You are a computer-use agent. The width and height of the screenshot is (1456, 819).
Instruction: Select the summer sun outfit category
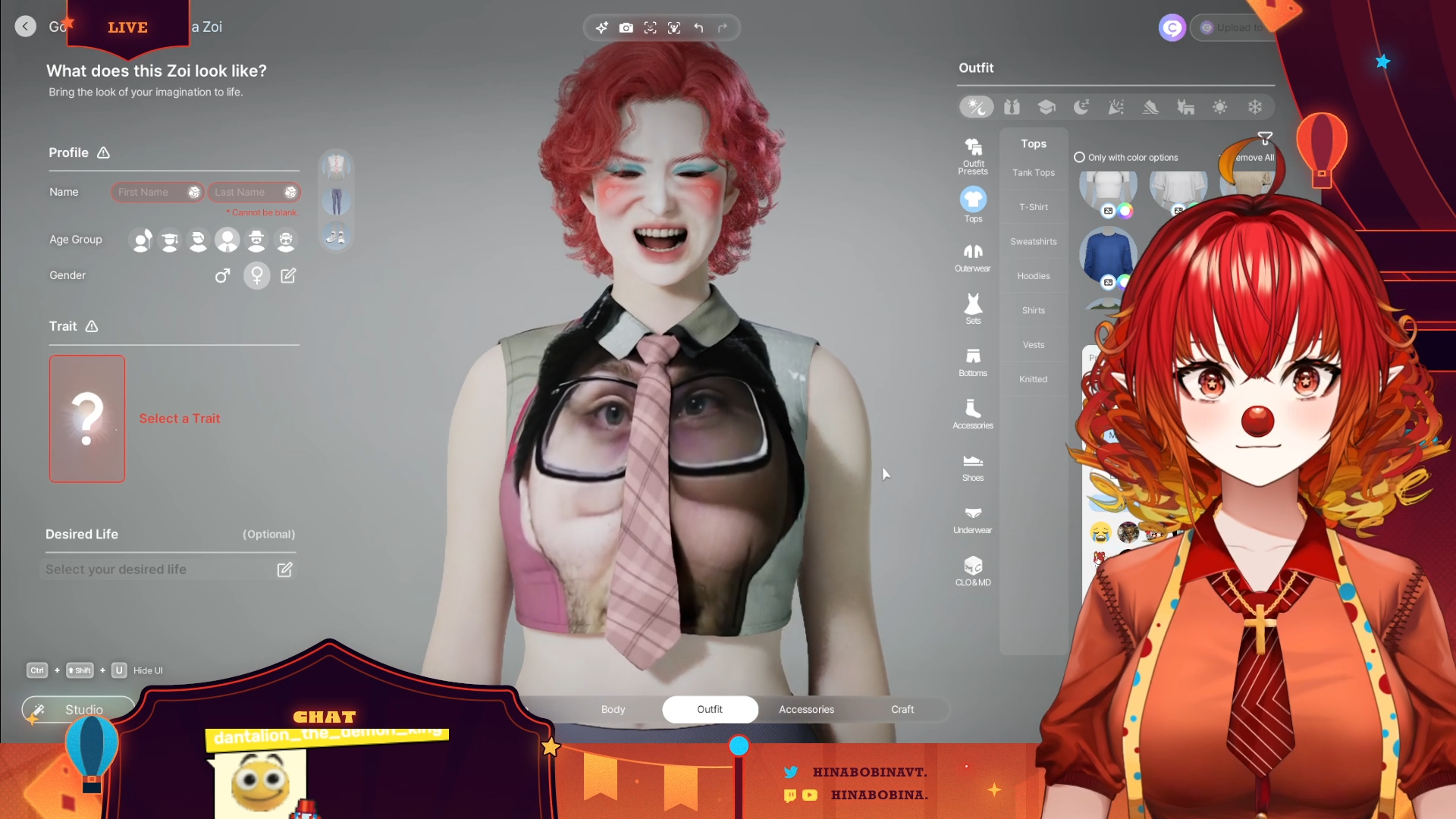(1219, 107)
